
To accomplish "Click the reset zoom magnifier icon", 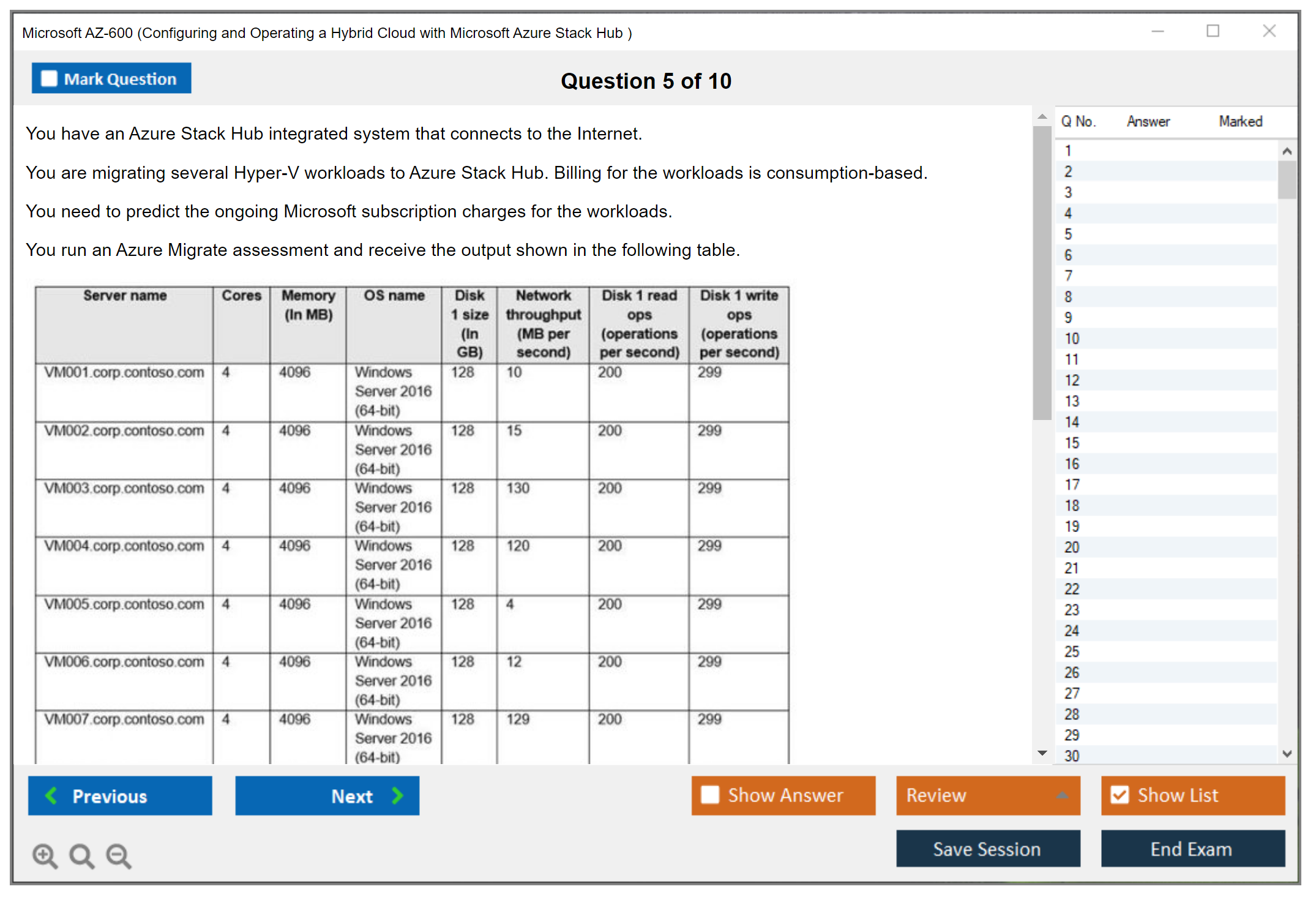I will (81, 855).
